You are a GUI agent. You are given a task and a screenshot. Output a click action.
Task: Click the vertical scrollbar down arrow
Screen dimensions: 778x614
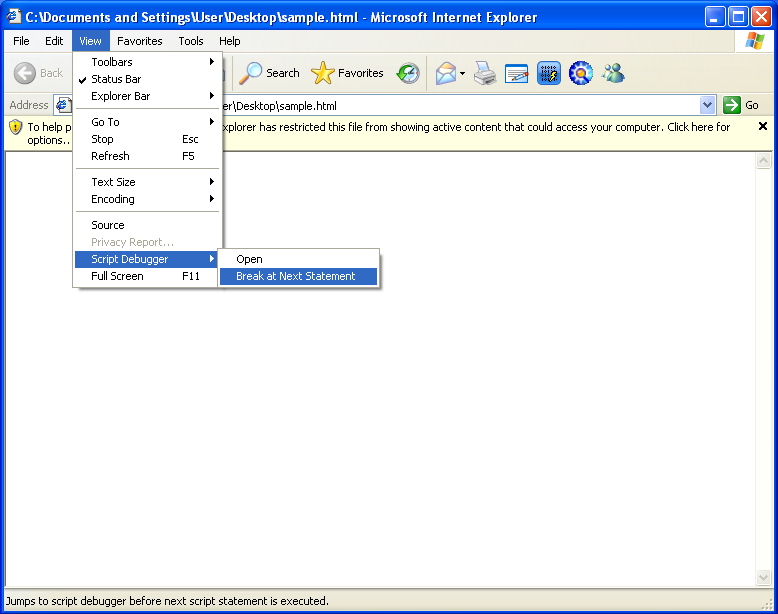click(x=764, y=578)
